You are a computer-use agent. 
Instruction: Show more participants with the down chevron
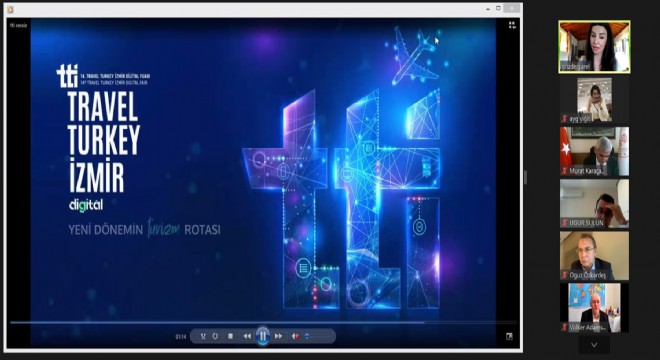point(594,345)
